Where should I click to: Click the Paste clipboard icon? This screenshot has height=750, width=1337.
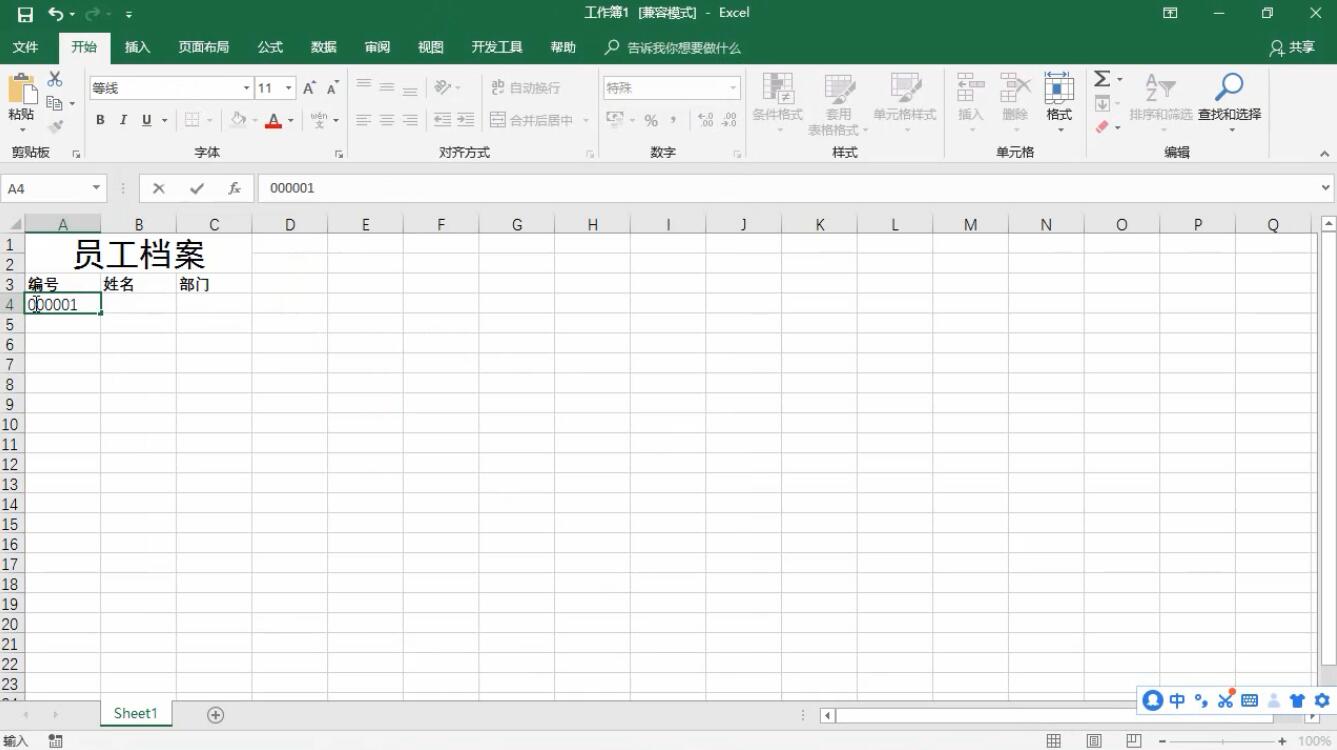pyautogui.click(x=21, y=89)
